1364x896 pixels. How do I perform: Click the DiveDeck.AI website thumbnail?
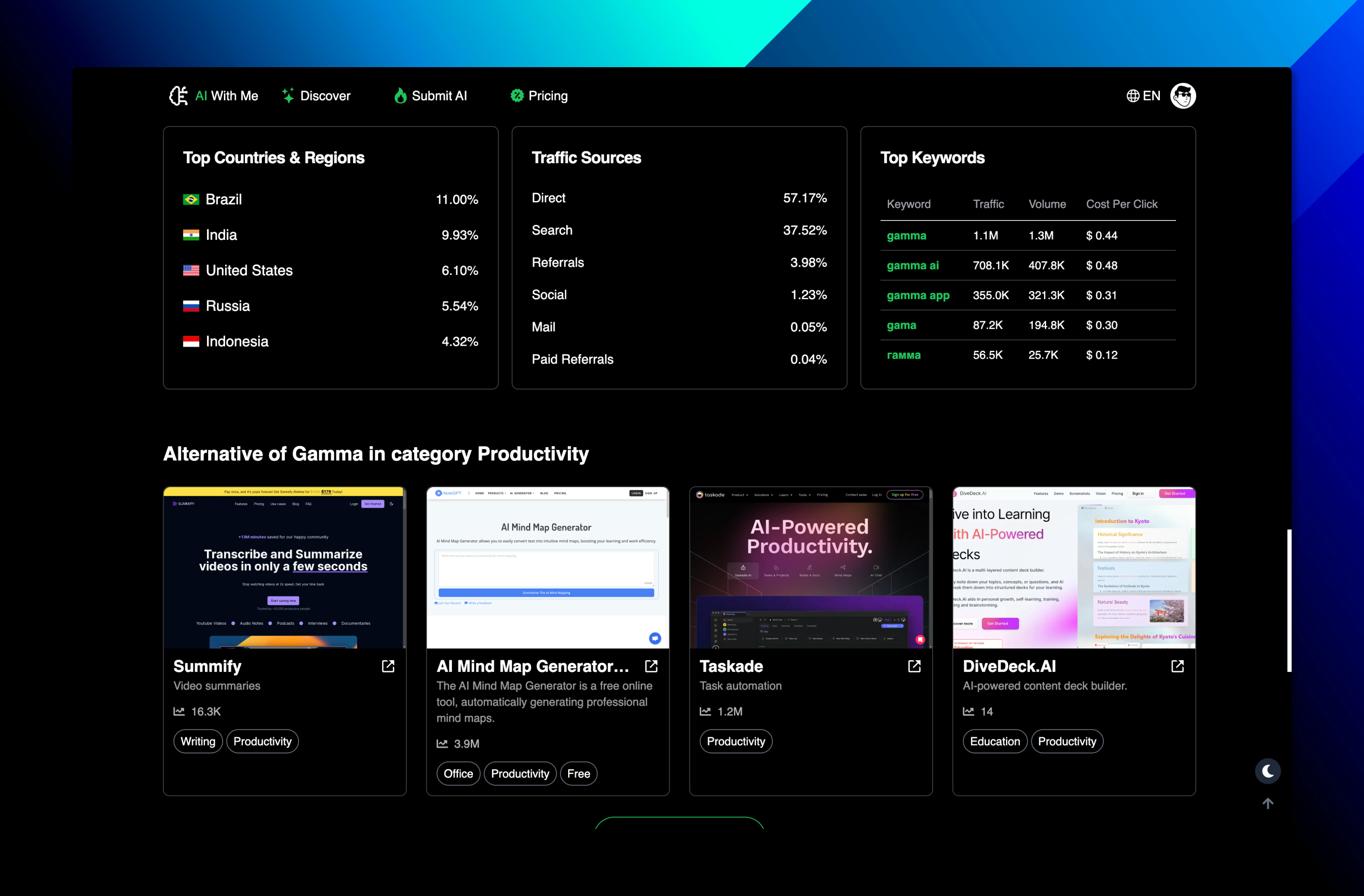[x=1074, y=568]
